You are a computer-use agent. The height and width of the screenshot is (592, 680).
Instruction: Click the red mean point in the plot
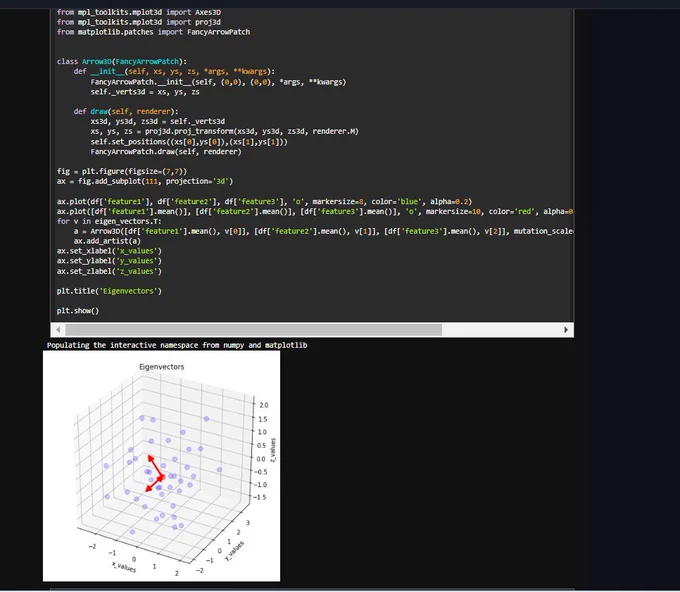point(163,477)
